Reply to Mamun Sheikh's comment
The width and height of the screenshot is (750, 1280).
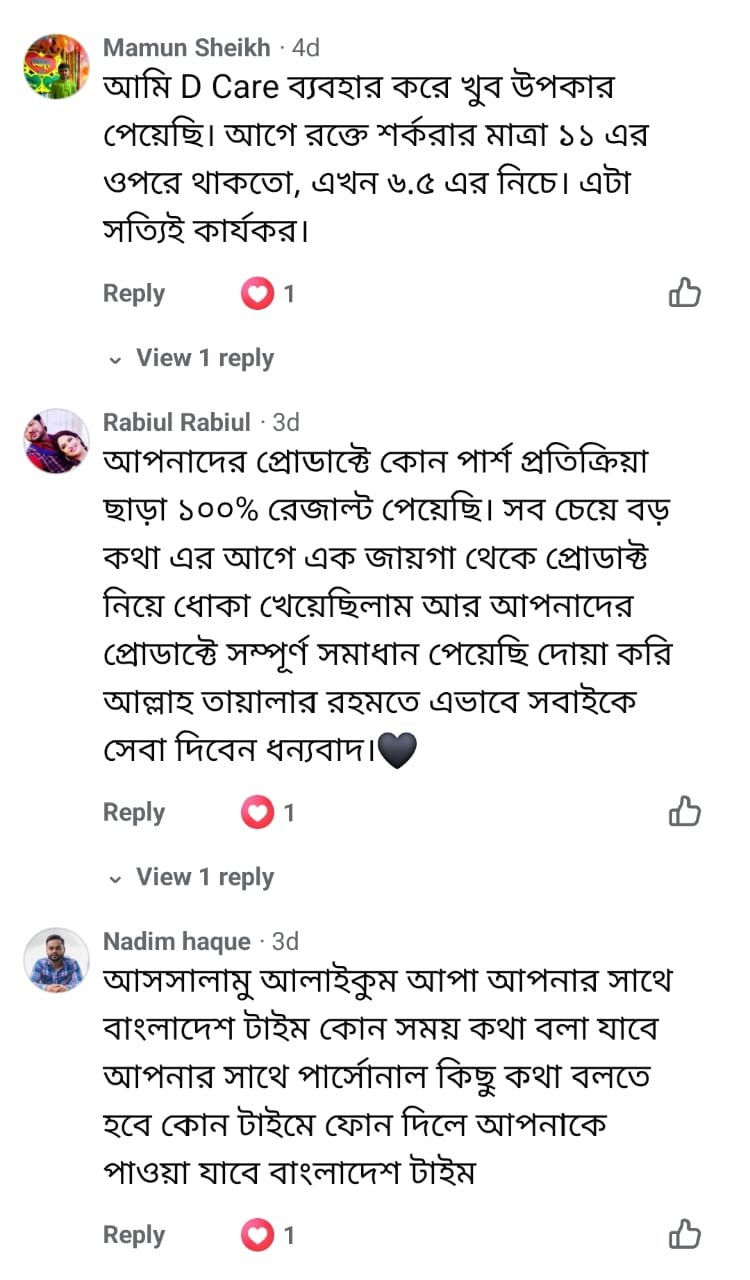tap(134, 294)
